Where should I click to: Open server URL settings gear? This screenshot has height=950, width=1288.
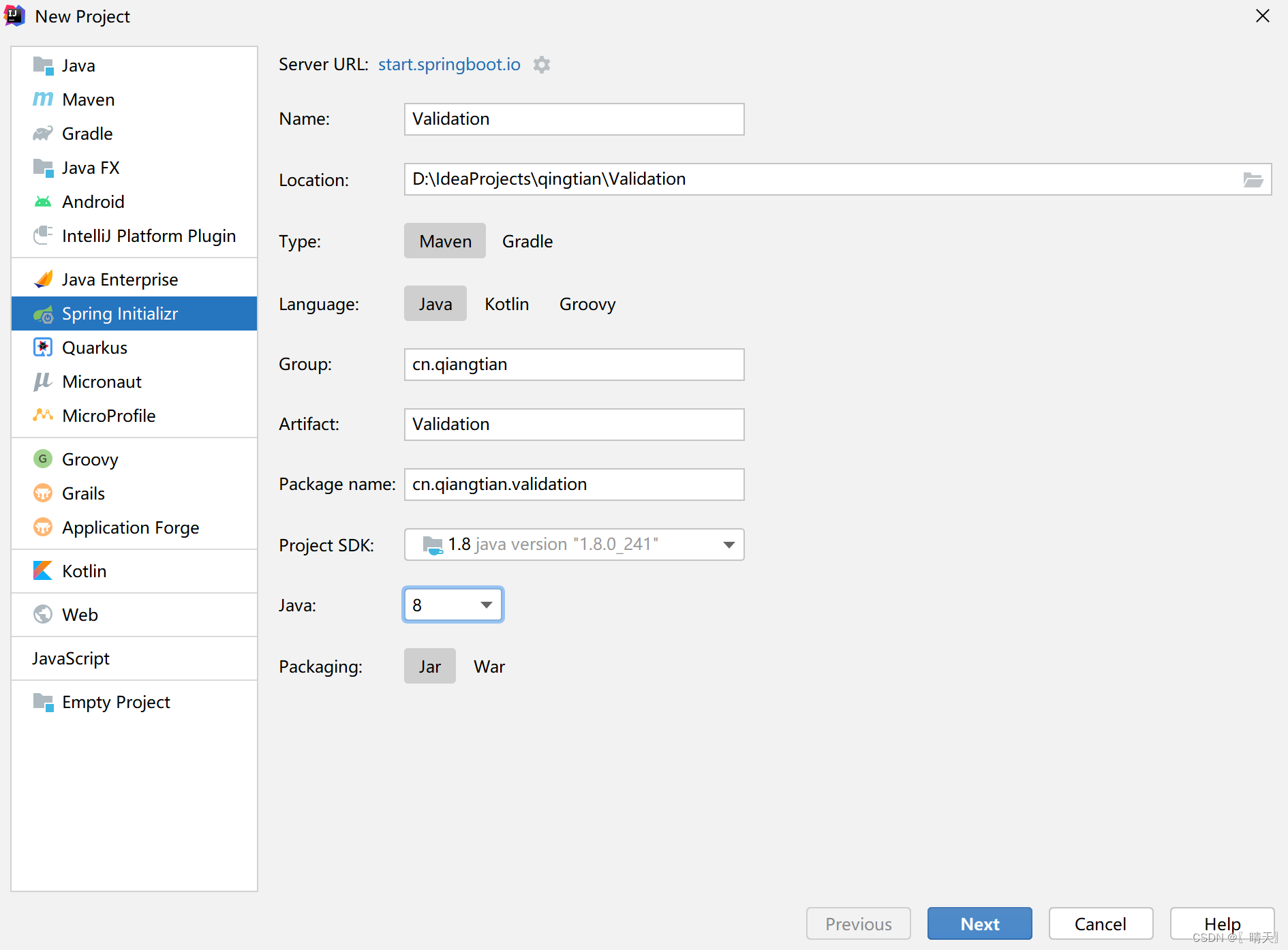pos(542,65)
